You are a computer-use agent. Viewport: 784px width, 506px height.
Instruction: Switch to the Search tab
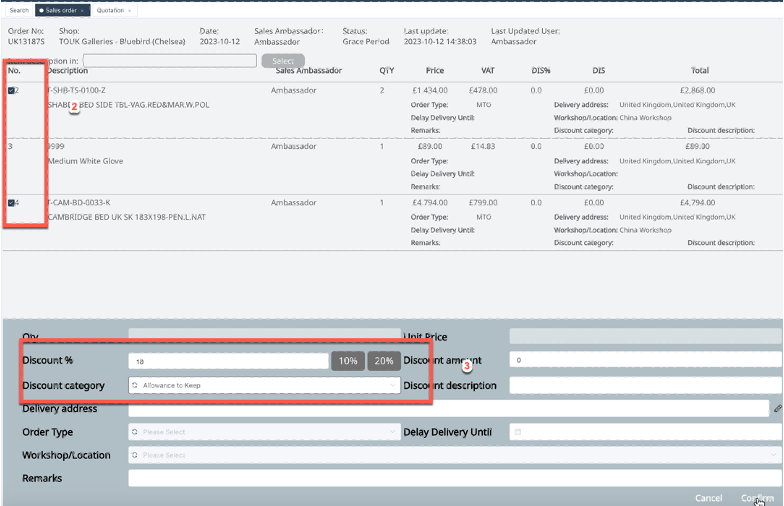18,10
